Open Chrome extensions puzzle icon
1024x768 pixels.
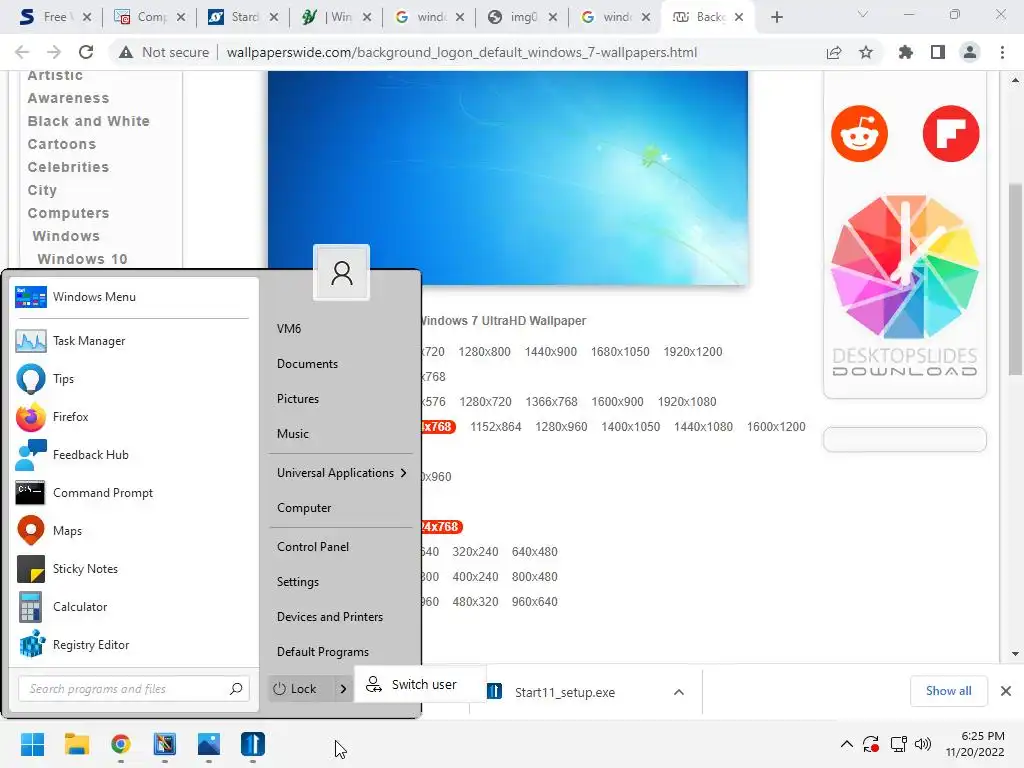click(905, 52)
